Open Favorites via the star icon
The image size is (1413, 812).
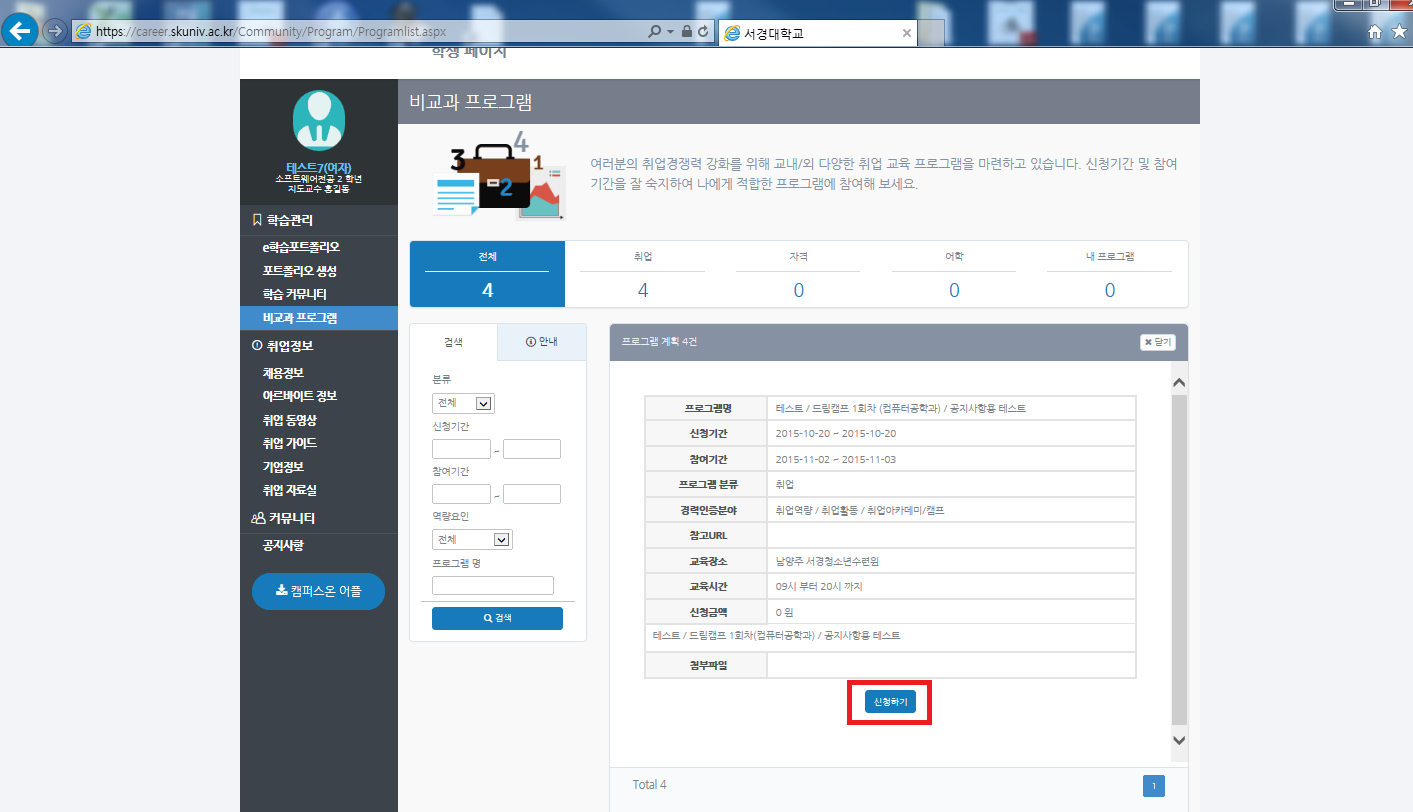pos(1400,30)
